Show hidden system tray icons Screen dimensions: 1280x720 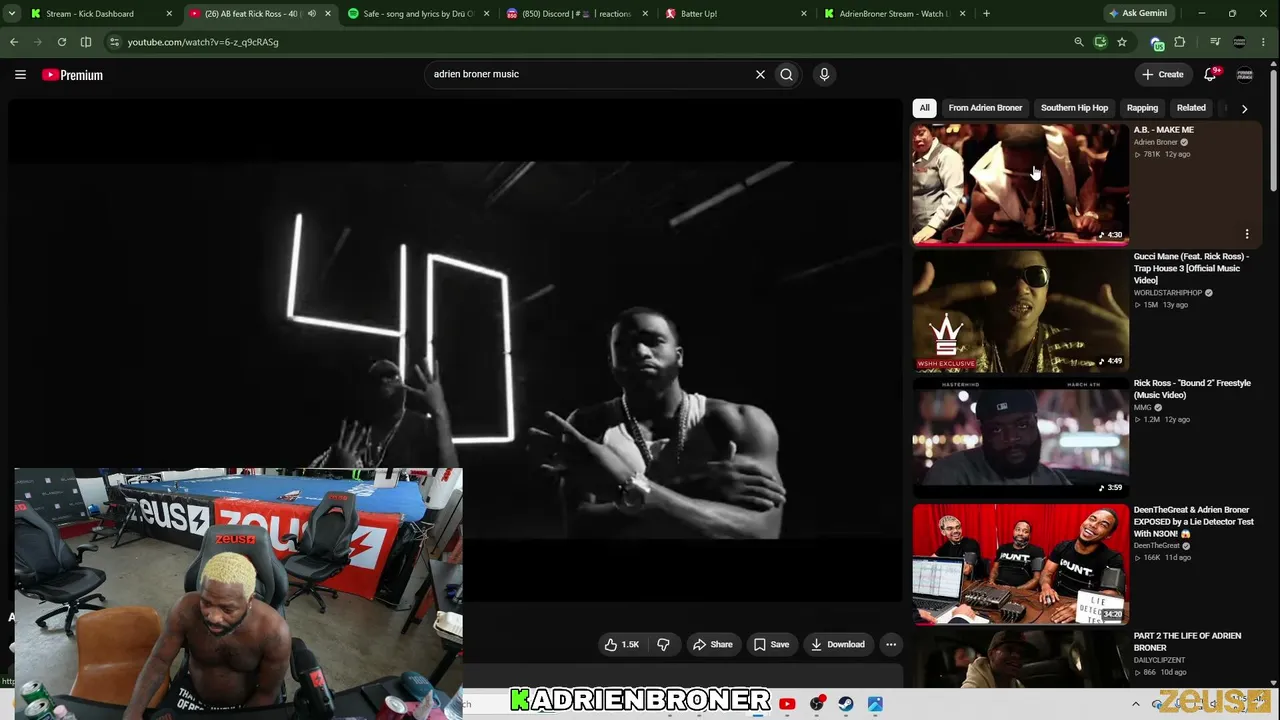[1138, 704]
